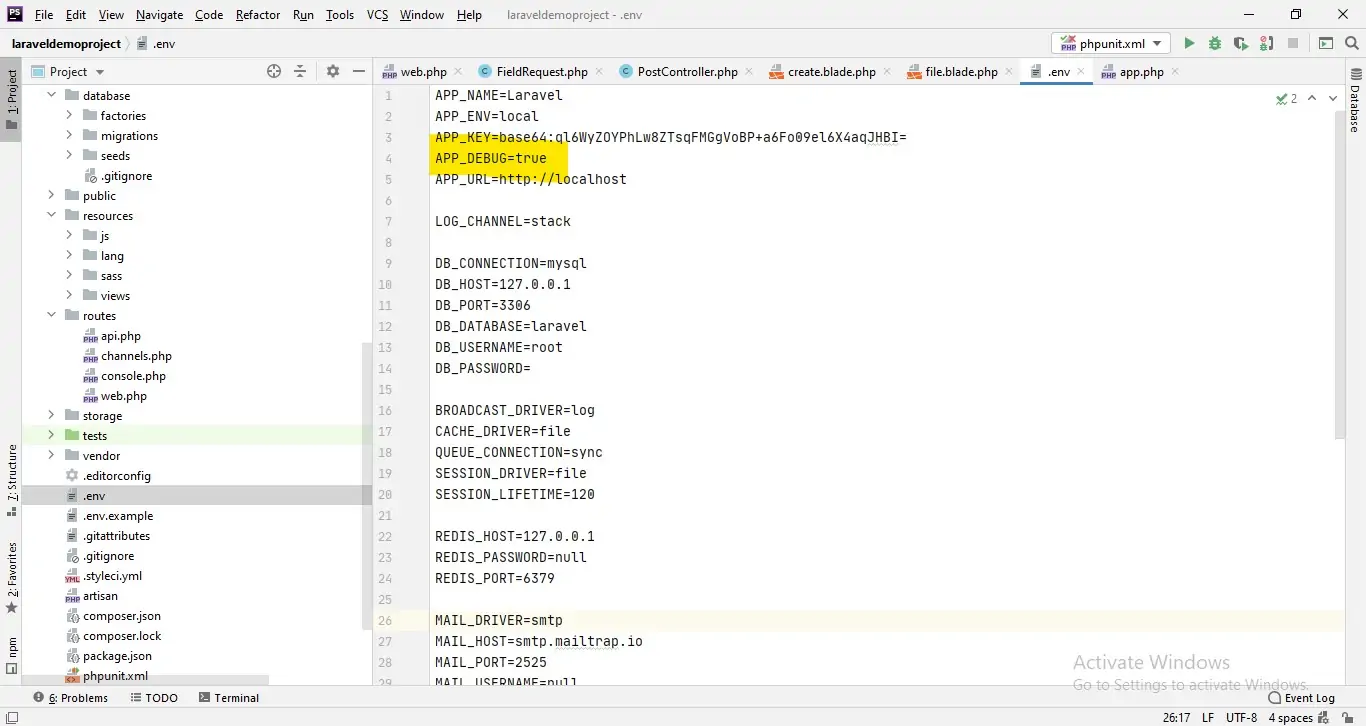Select the artisan file
This screenshot has width=1366, height=726.
100,596
